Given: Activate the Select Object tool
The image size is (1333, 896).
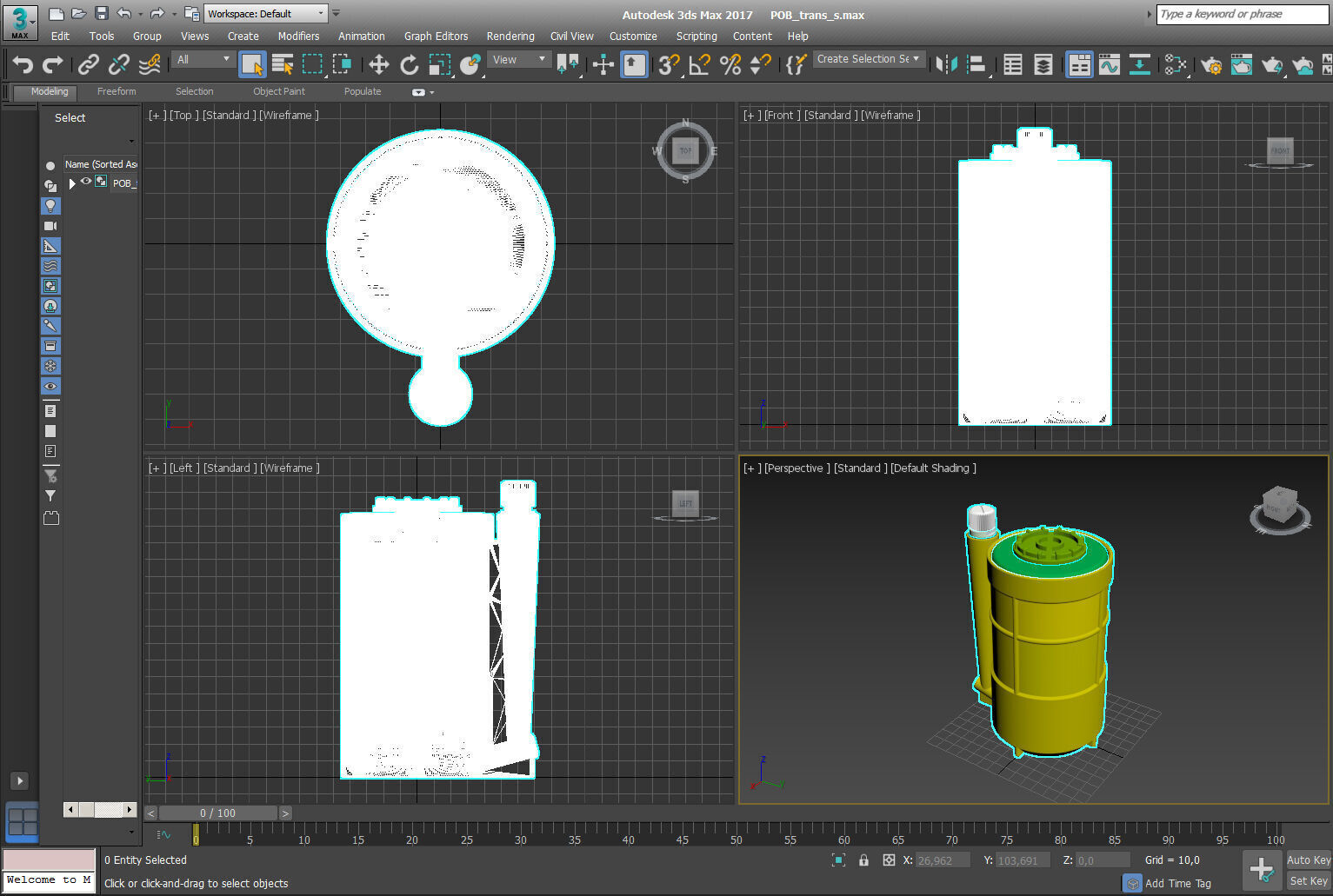Looking at the screenshot, I should 252,64.
